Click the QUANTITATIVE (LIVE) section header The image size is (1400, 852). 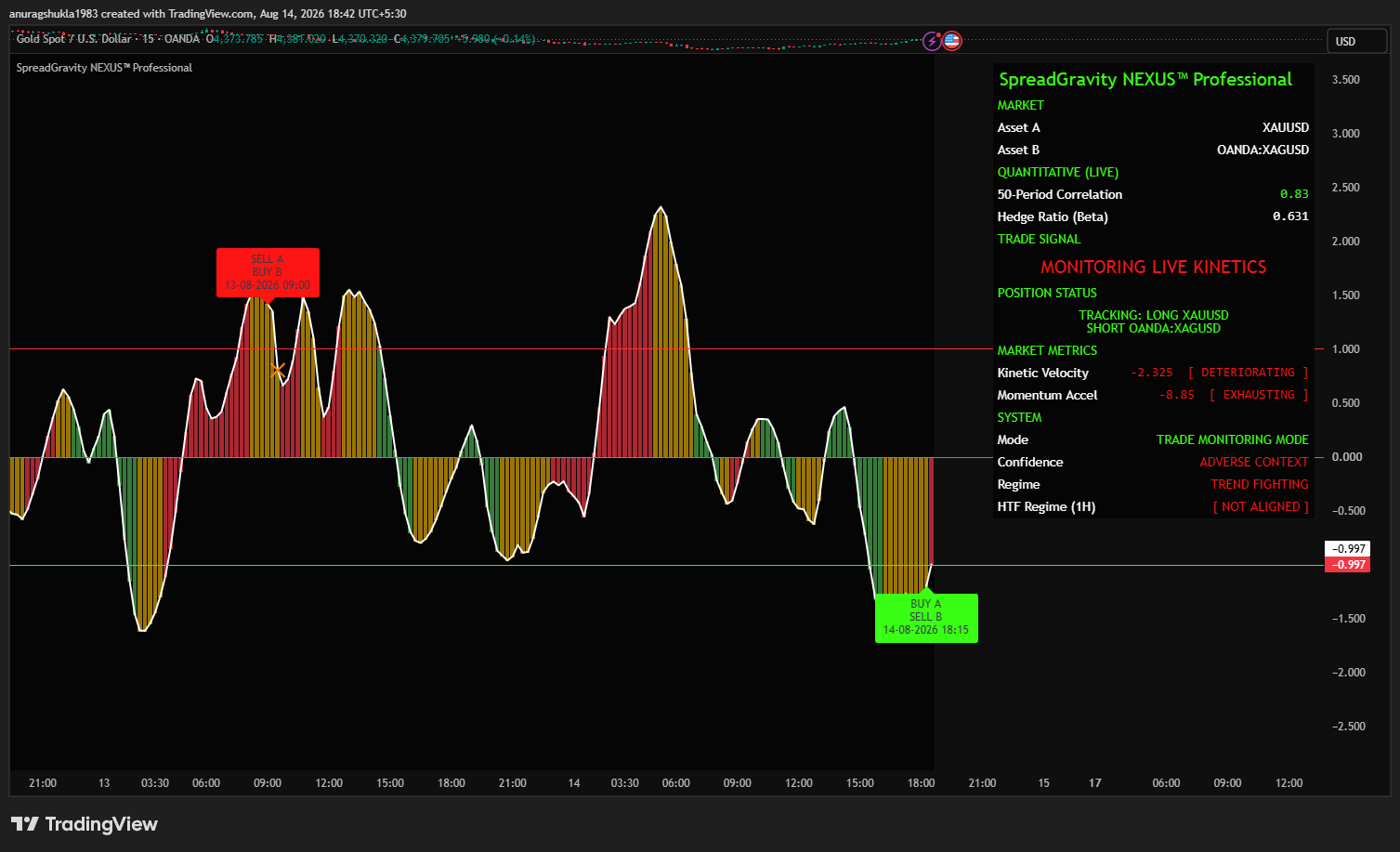(x=1058, y=172)
